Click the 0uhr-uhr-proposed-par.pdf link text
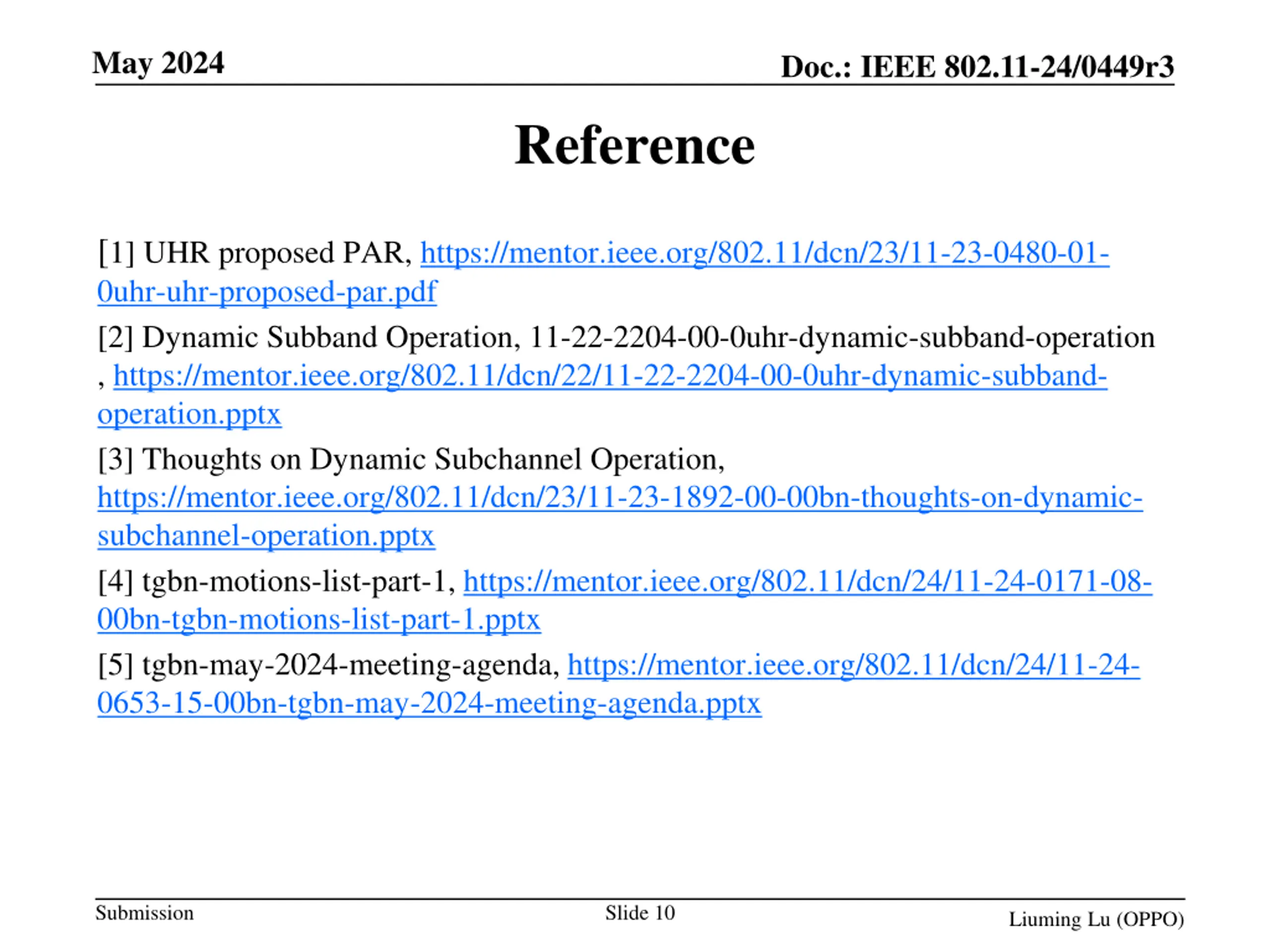This screenshot has height=952, width=1270. (x=267, y=292)
